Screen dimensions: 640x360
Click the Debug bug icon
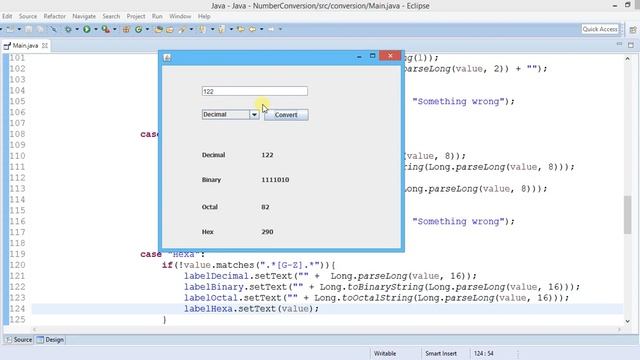pos(68,29)
